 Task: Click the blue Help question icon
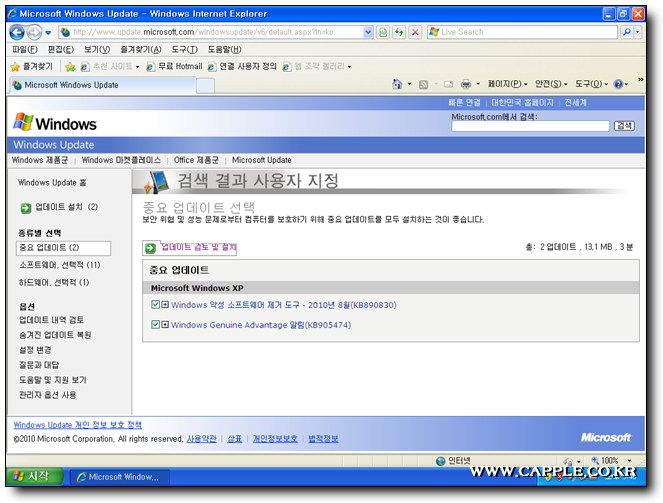(x=618, y=85)
